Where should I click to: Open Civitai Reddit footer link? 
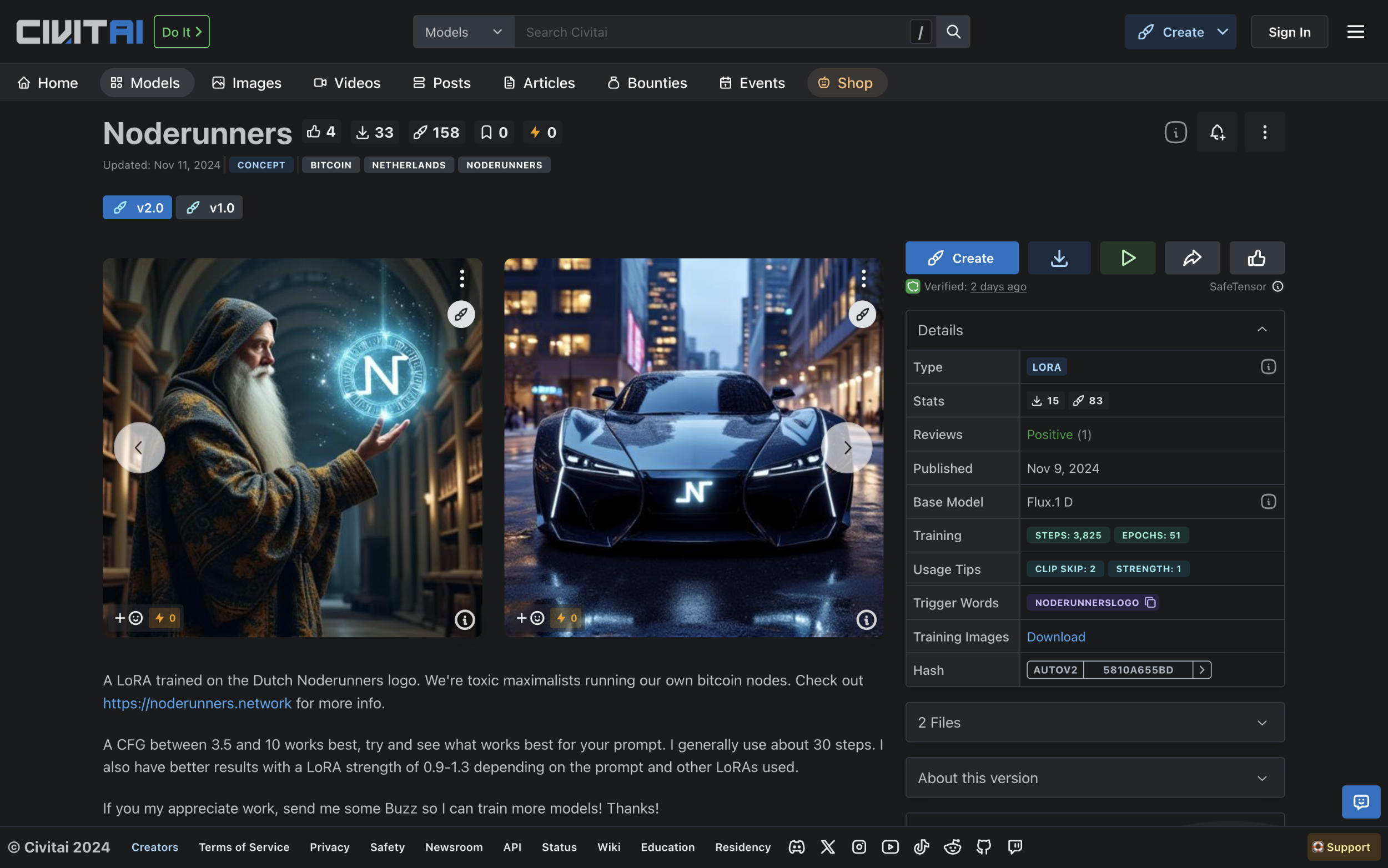pyautogui.click(x=952, y=847)
